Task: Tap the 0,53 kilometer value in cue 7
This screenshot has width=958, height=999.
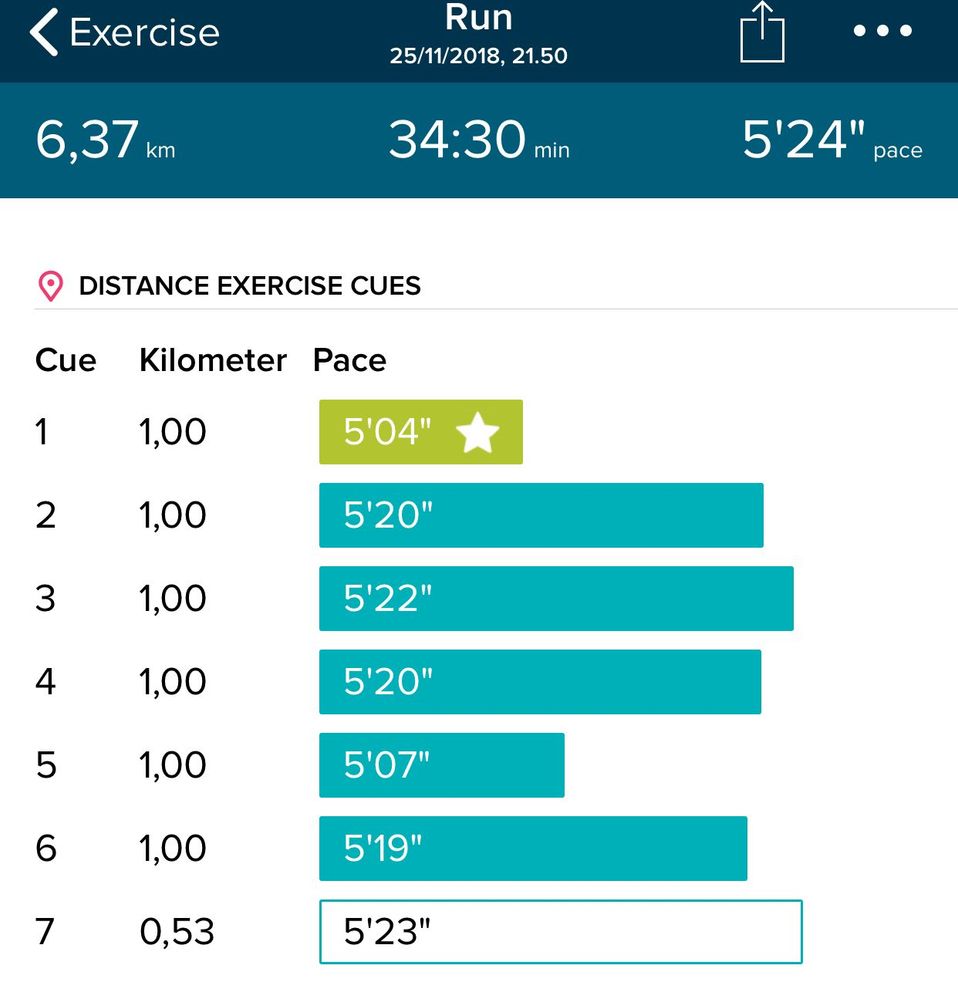Action: point(176,932)
